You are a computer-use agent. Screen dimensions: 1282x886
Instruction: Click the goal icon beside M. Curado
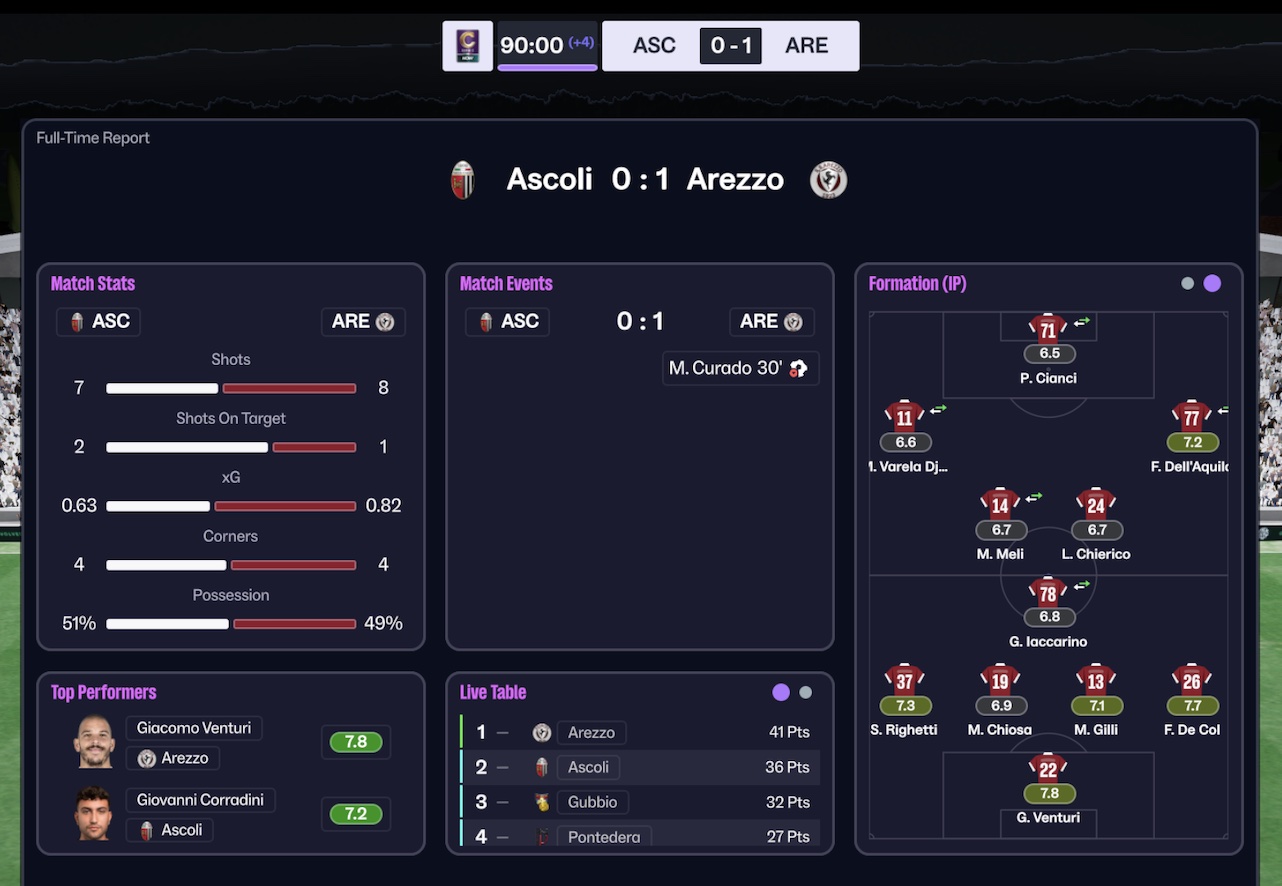point(798,369)
